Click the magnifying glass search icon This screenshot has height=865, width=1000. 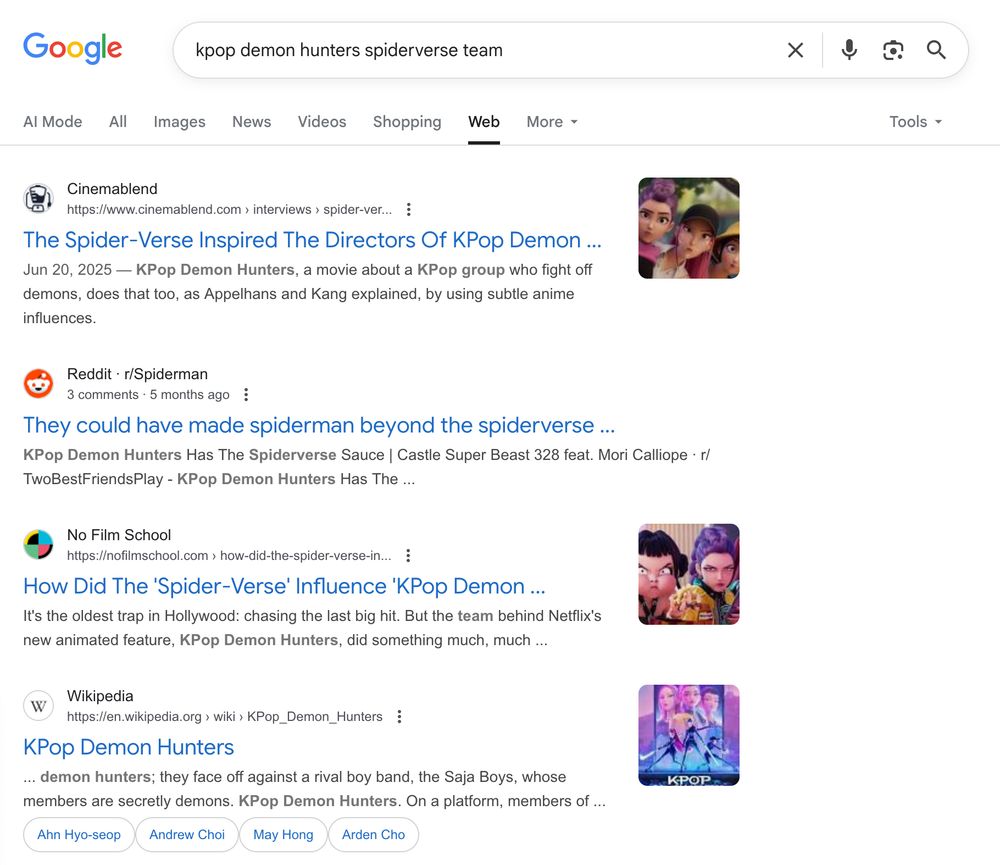tap(937, 49)
